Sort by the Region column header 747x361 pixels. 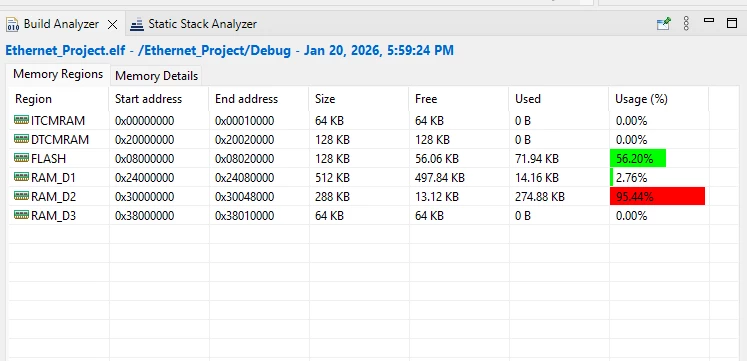(x=59, y=99)
